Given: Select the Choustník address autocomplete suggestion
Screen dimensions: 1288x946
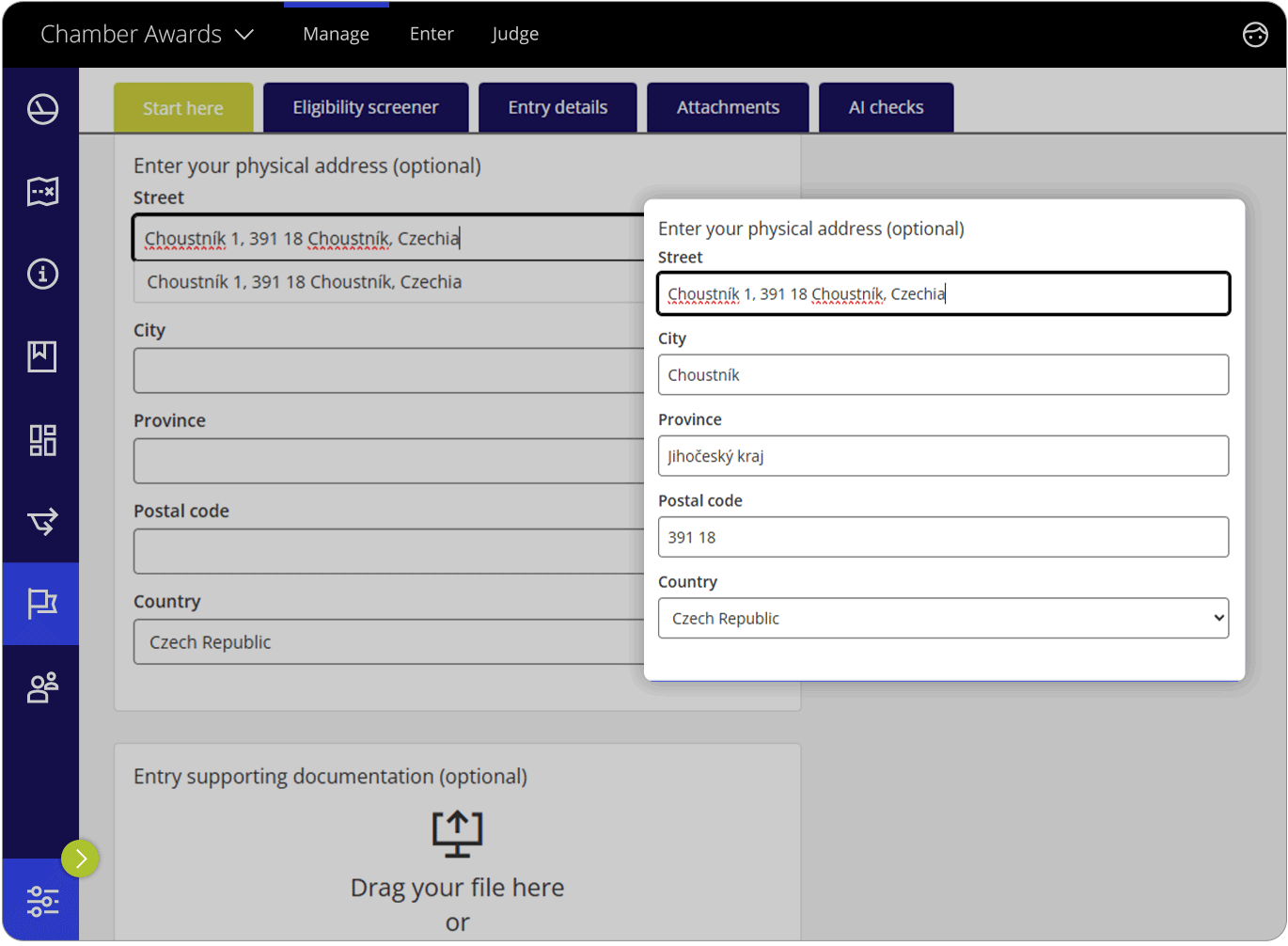Looking at the screenshot, I should tap(389, 282).
